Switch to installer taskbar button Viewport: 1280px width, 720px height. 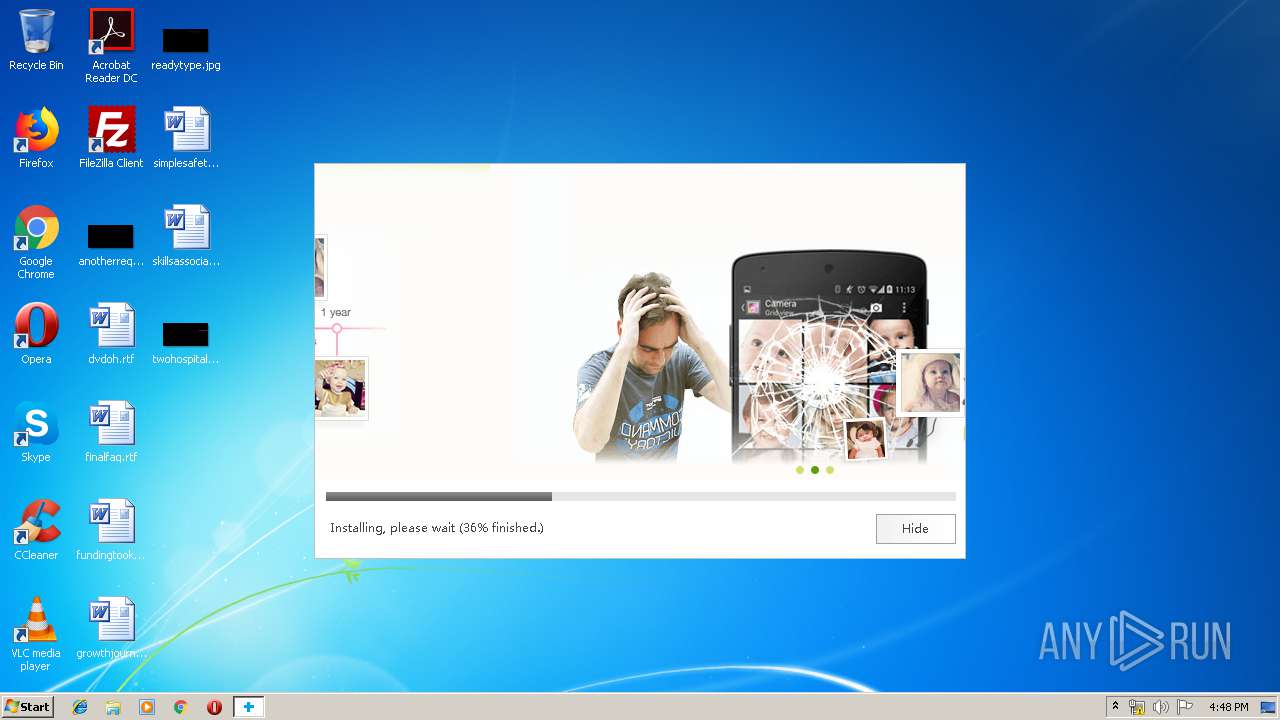[248, 707]
